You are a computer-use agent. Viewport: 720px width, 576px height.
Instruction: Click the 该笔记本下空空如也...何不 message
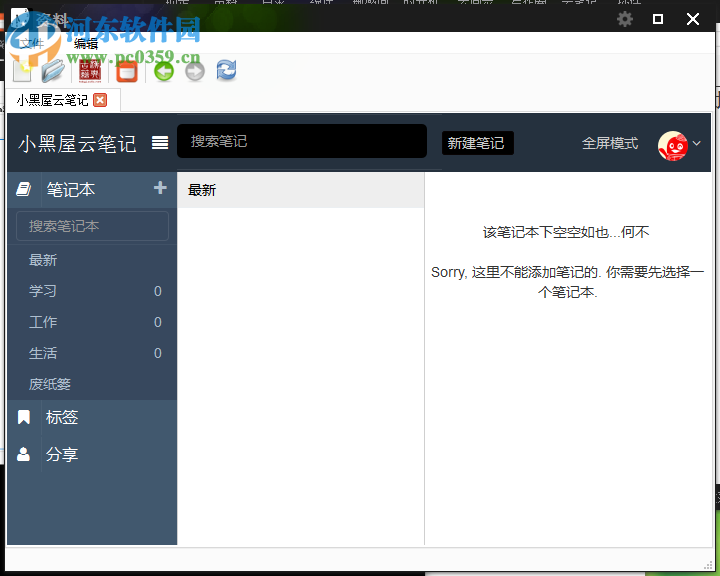566,232
